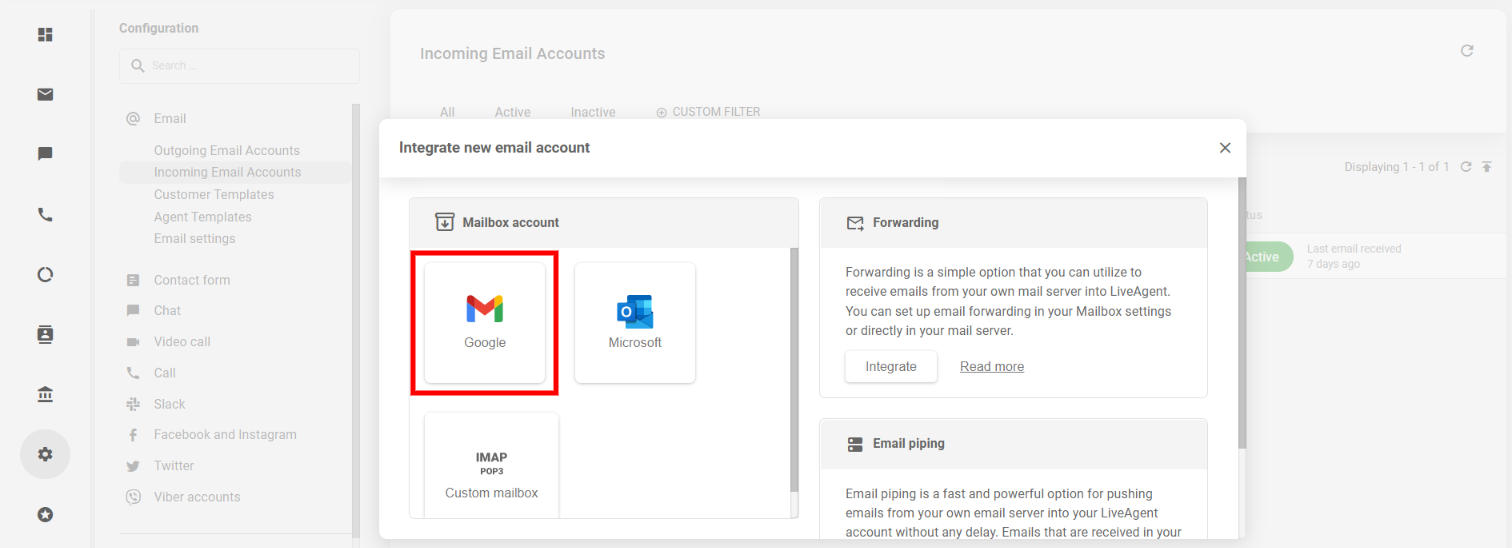1512x548 pixels.
Task: Click the Configuration search field
Action: [x=240, y=66]
